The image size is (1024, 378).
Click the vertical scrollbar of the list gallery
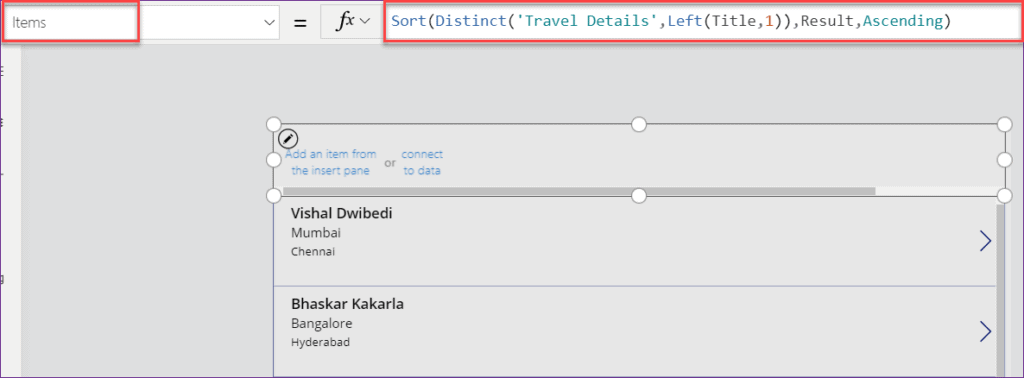click(x=1000, y=290)
